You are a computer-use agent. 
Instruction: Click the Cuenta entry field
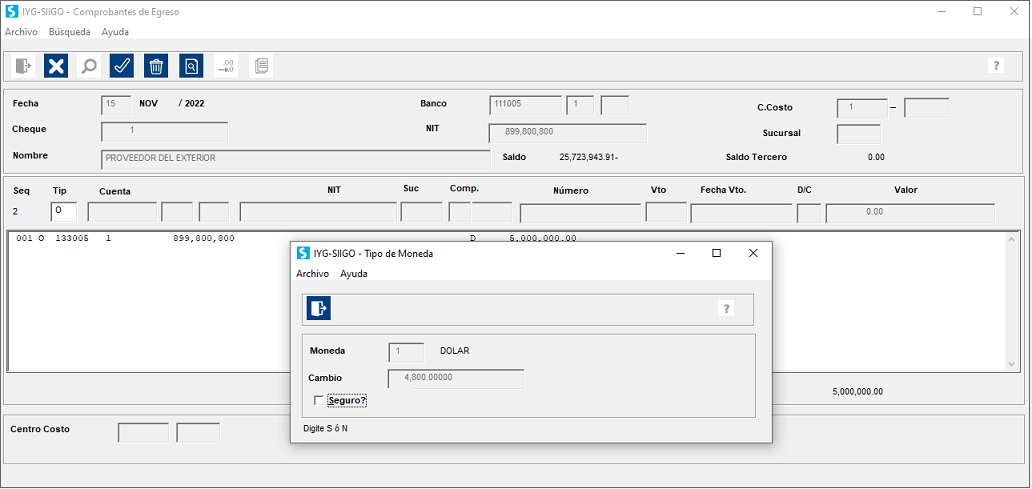[x=122, y=212]
